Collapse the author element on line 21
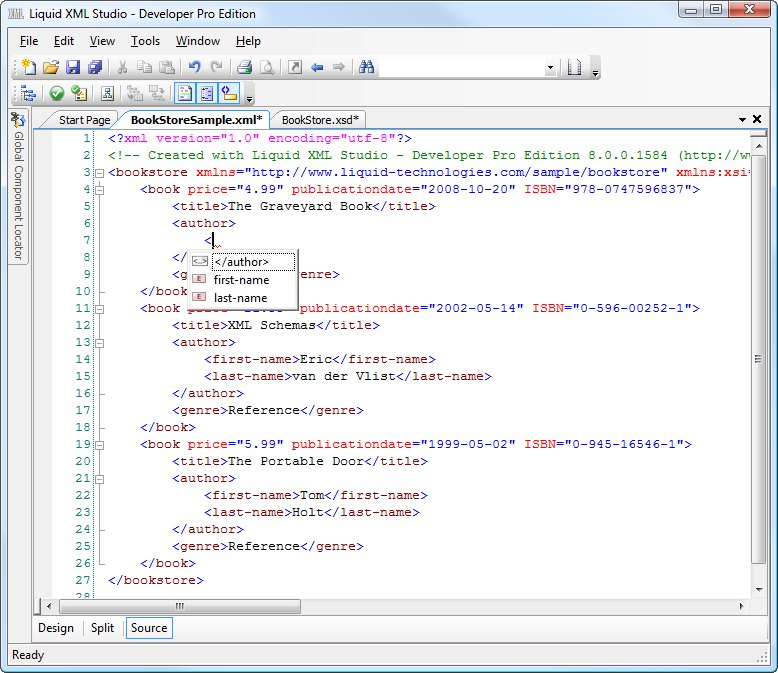 (99, 479)
